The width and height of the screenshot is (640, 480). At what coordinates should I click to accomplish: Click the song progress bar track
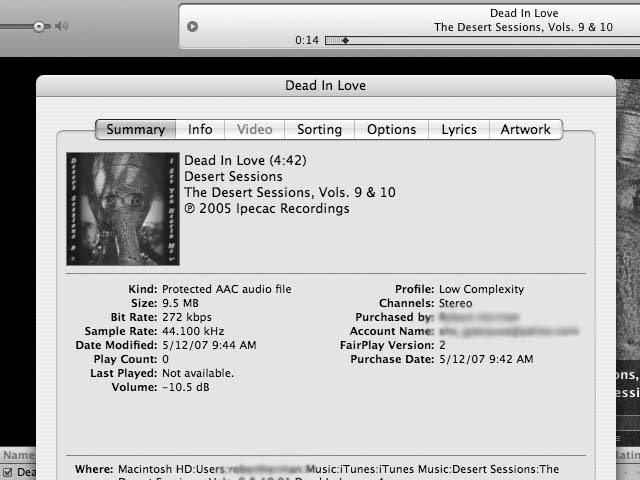tap(482, 40)
